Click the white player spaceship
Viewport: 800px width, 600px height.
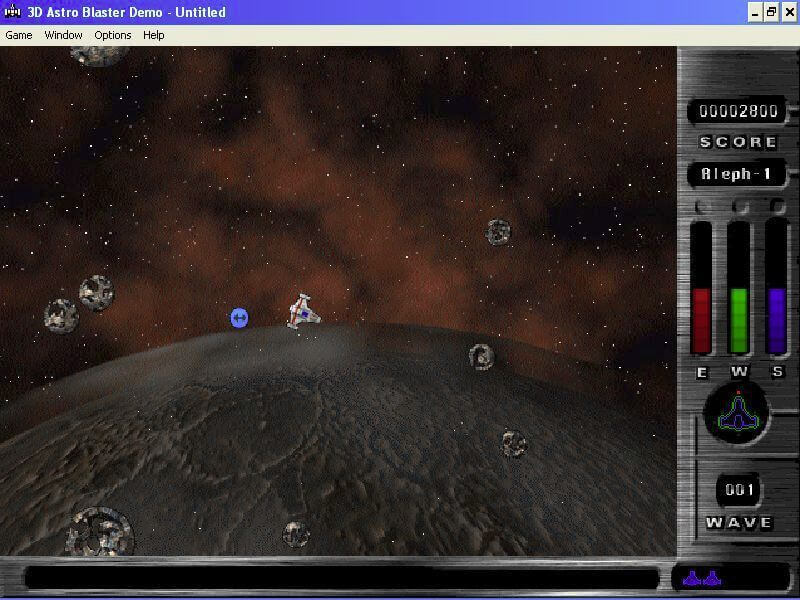(x=304, y=311)
